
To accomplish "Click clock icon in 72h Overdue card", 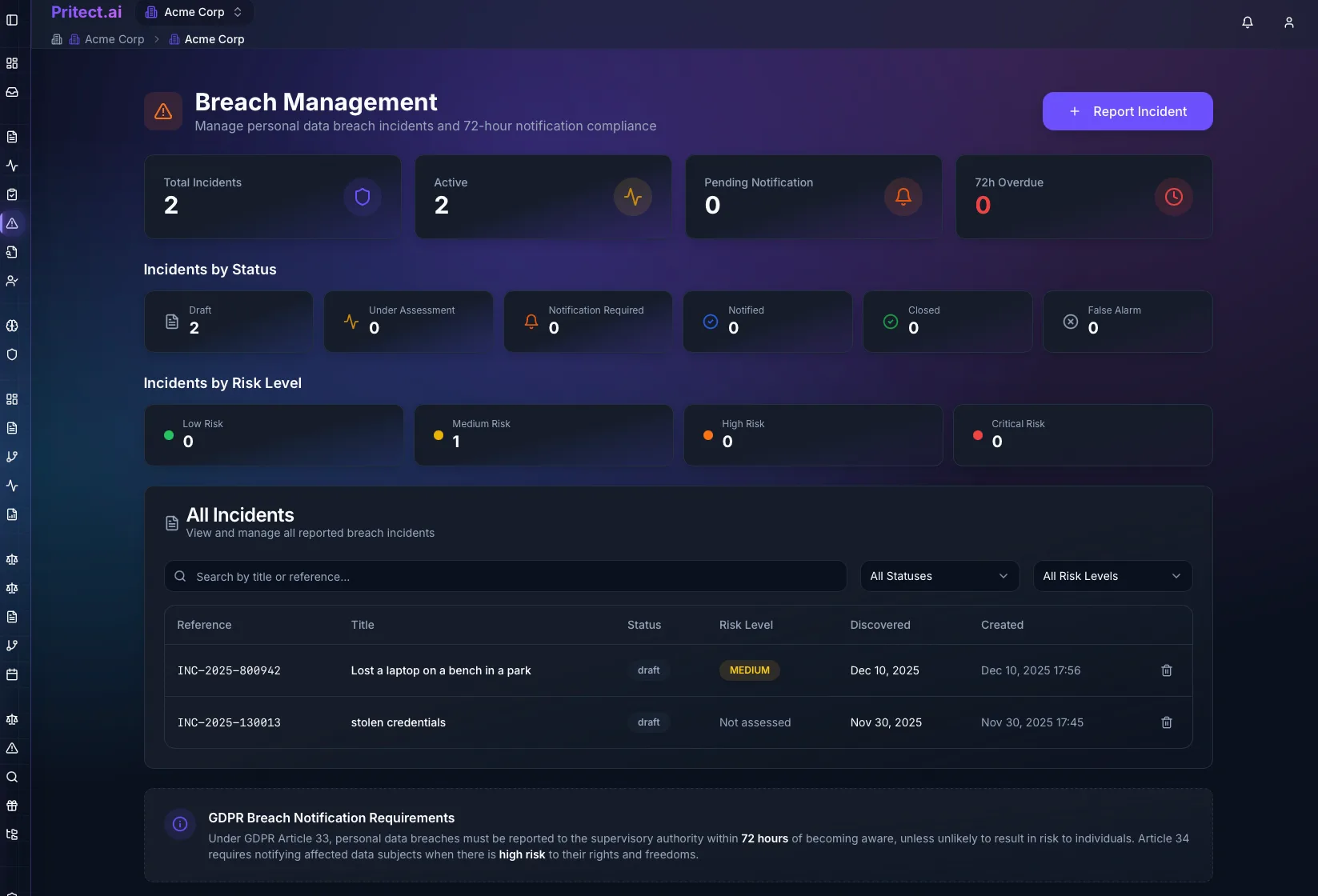I will point(1174,197).
